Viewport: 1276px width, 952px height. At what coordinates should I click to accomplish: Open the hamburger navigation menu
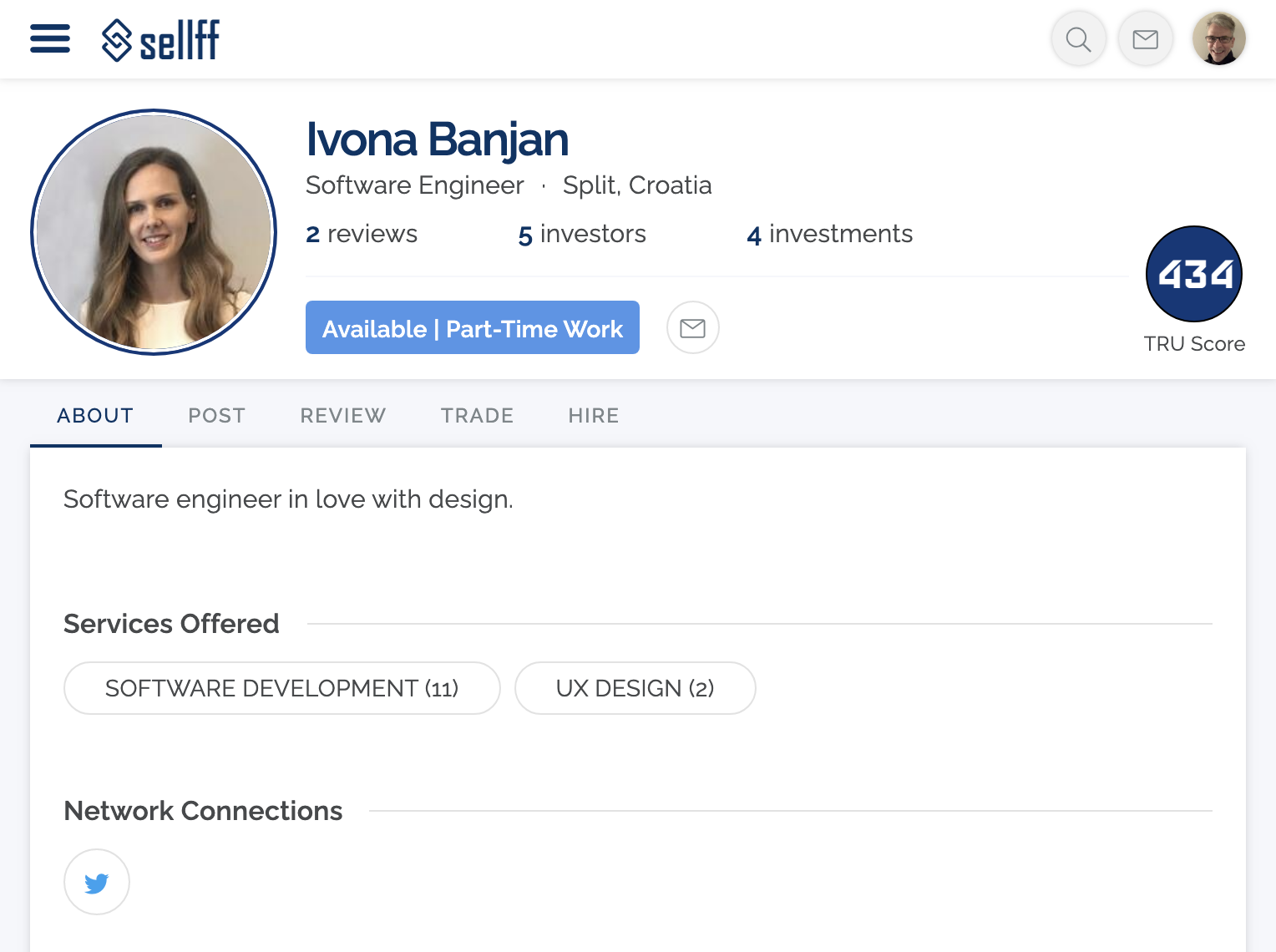pyautogui.click(x=50, y=38)
